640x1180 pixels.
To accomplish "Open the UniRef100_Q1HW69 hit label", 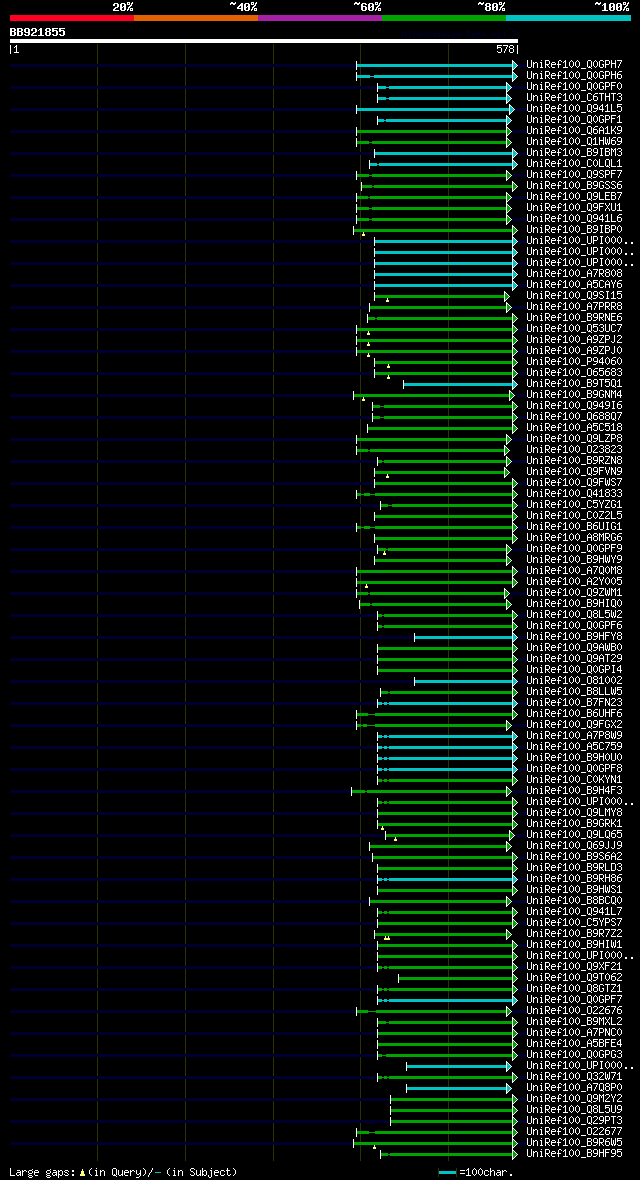I will 574,141.
